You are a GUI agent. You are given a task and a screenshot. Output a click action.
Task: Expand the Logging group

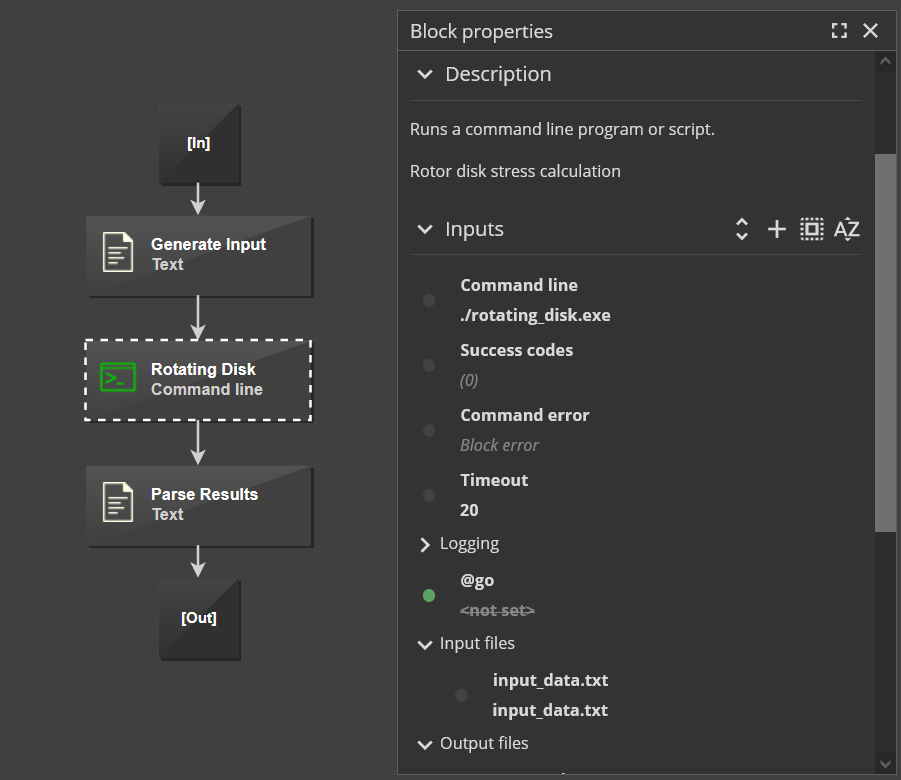[425, 544]
